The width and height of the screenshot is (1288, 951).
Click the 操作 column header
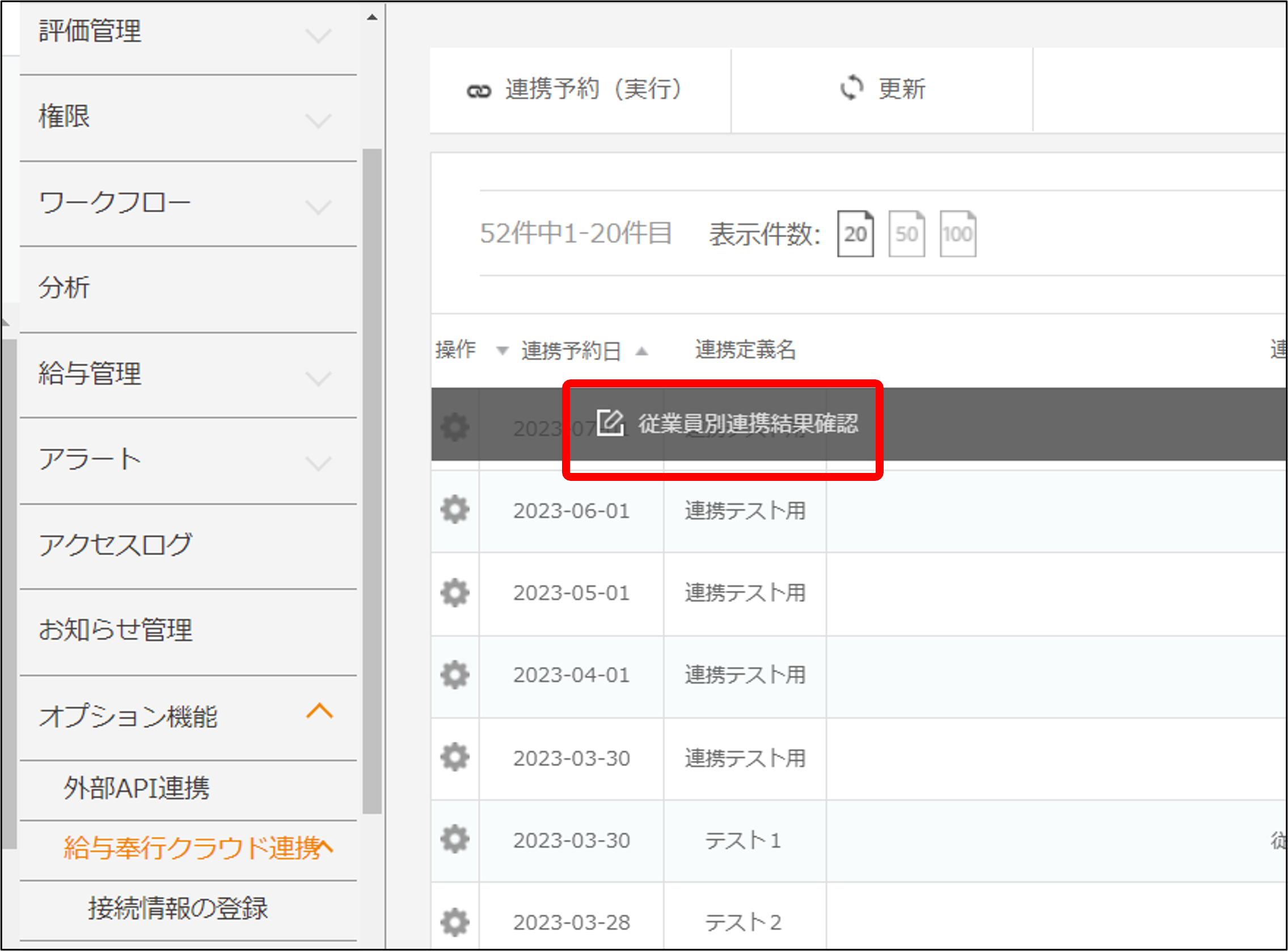(455, 349)
